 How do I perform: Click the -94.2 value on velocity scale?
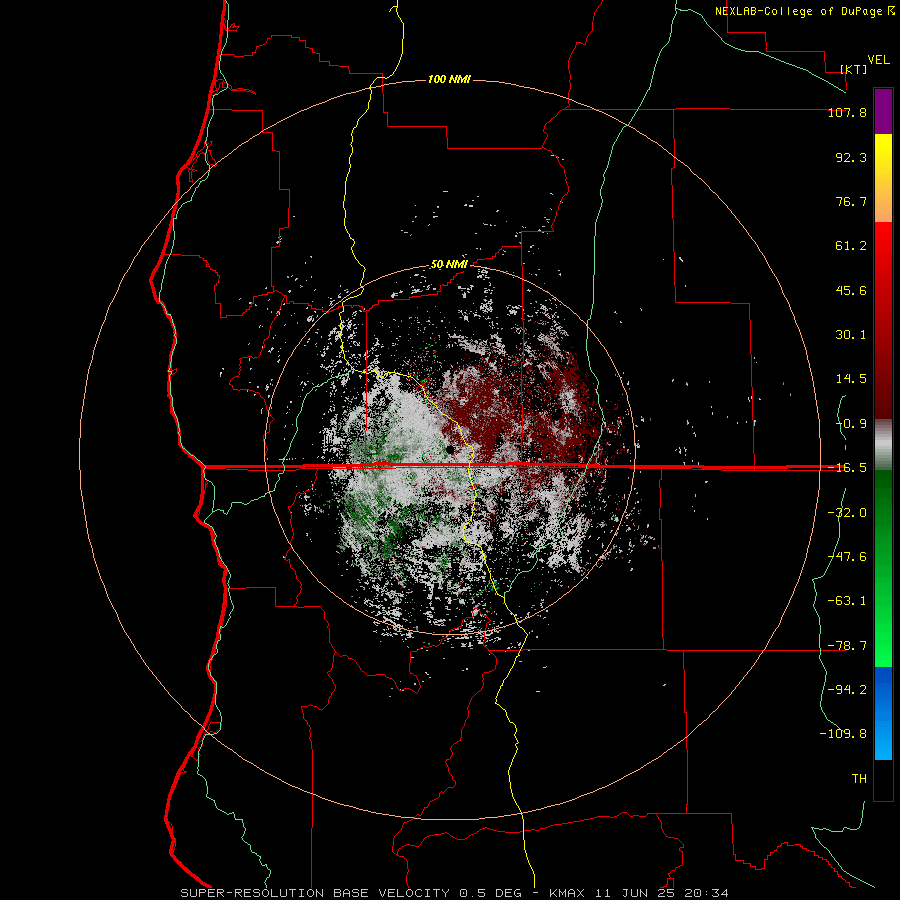[x=847, y=690]
